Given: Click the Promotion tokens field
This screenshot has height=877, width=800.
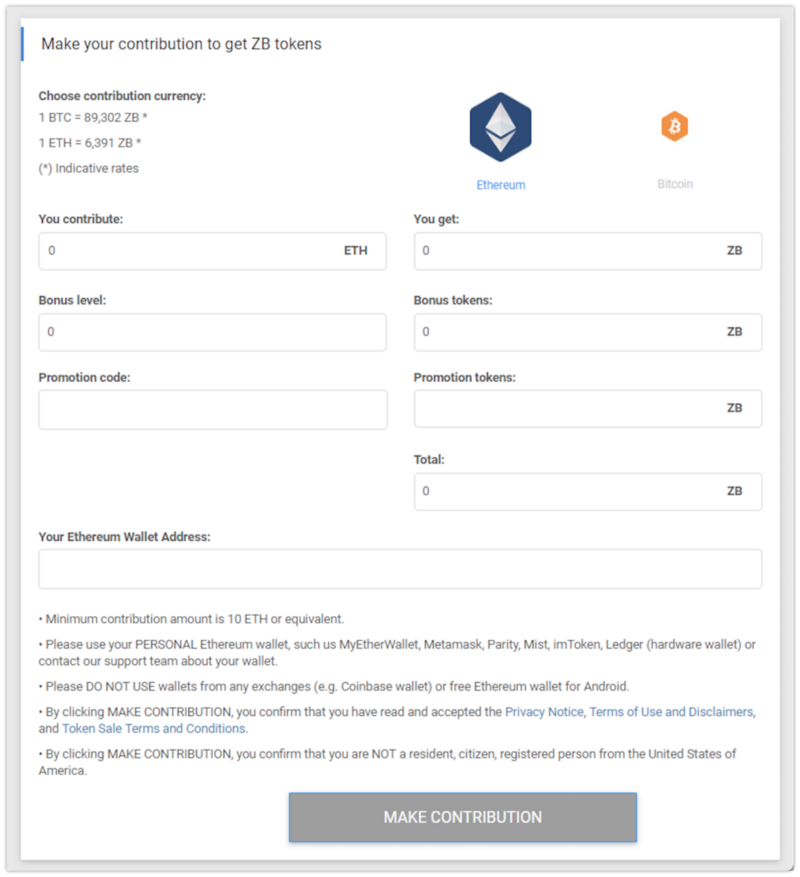Looking at the screenshot, I should pos(587,409).
